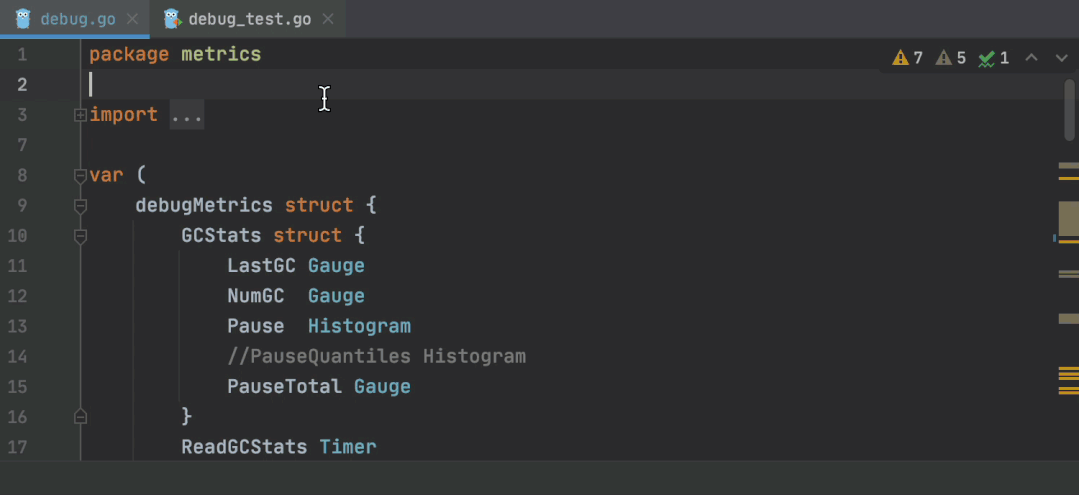This screenshot has width=1079, height=495.
Task: Collapse the var block fold marker
Action: [x=80, y=176]
